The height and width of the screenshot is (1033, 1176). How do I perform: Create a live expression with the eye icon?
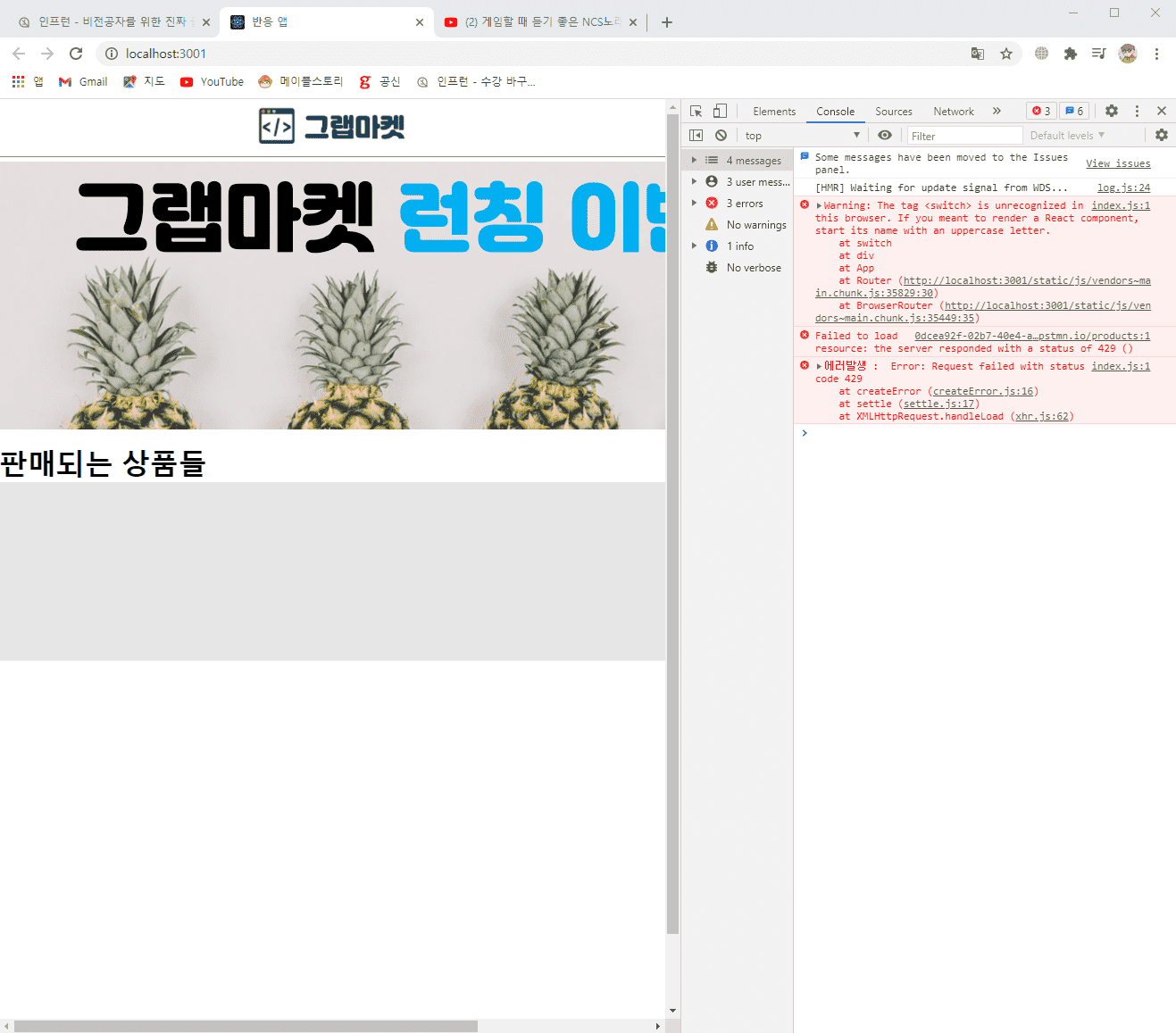click(885, 136)
